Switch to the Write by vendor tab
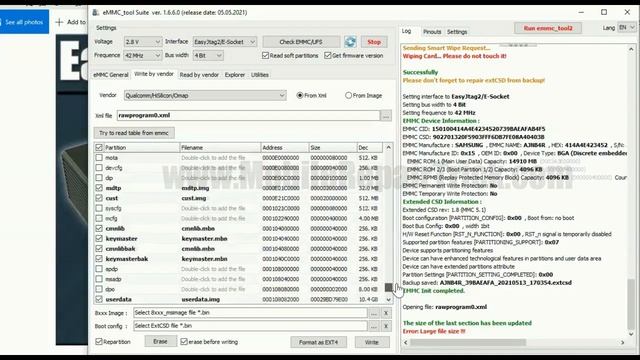This screenshot has width=640, height=360. pyautogui.click(x=154, y=74)
